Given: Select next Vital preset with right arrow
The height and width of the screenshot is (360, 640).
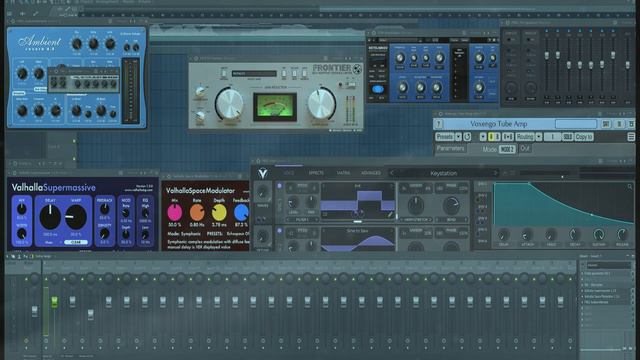Looking at the screenshot, I should (495, 173).
